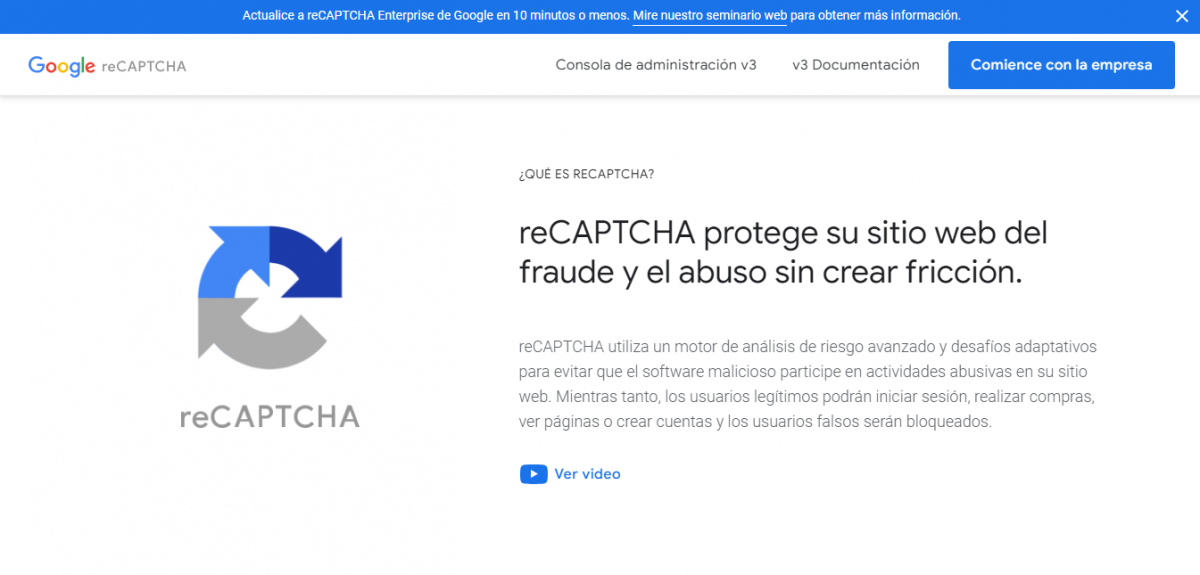Close the blue announcement banner

click(1181, 16)
